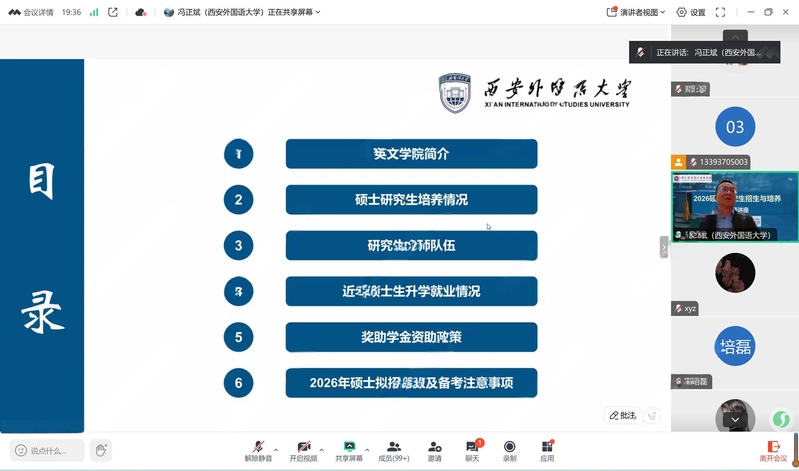
Task: Open the speaker view layout dropdown
Action: 636,12
